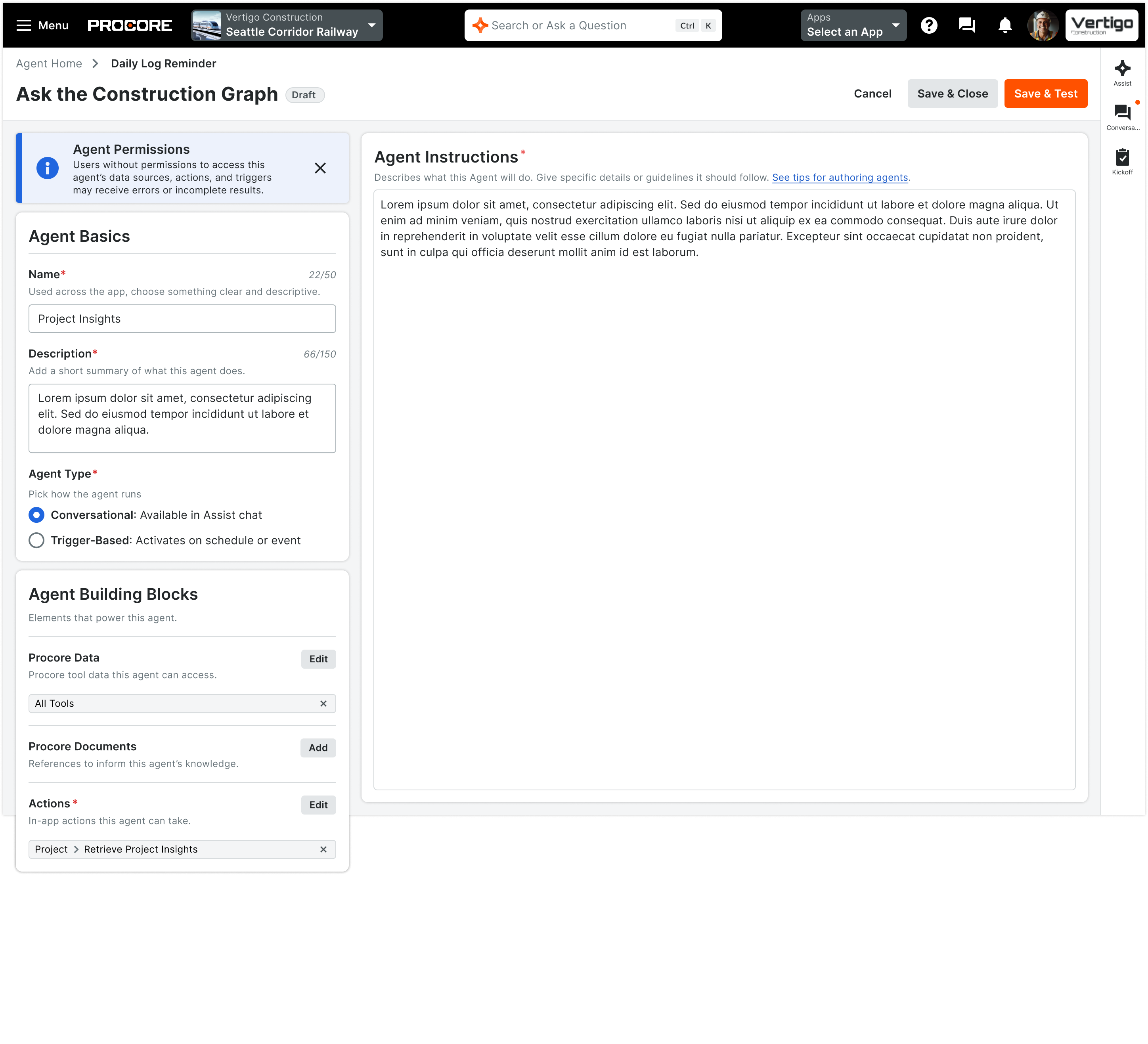Click Edit for Procore Data
The image size is (1148, 1044).
tap(318, 659)
